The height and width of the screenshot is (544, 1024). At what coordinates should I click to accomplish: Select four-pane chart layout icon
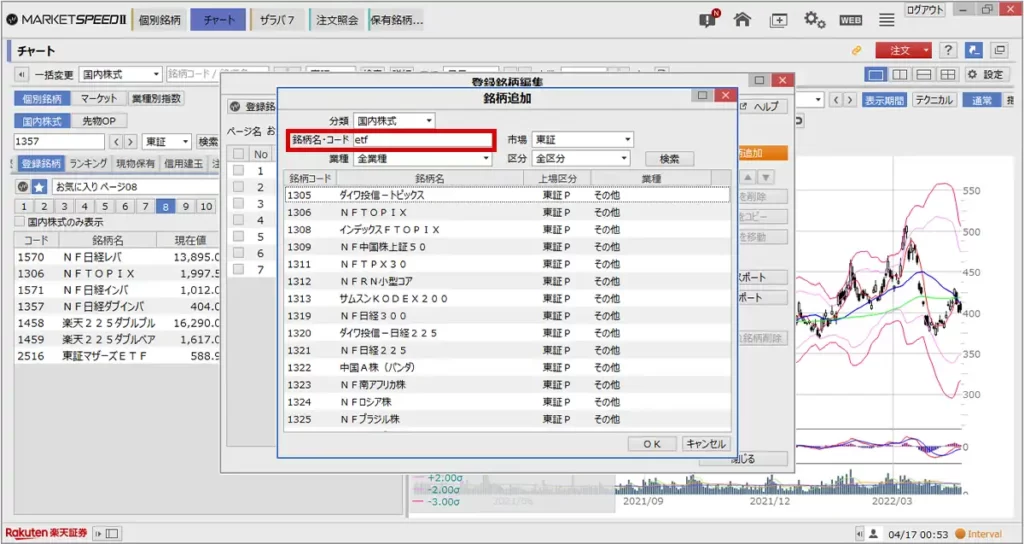point(948,74)
